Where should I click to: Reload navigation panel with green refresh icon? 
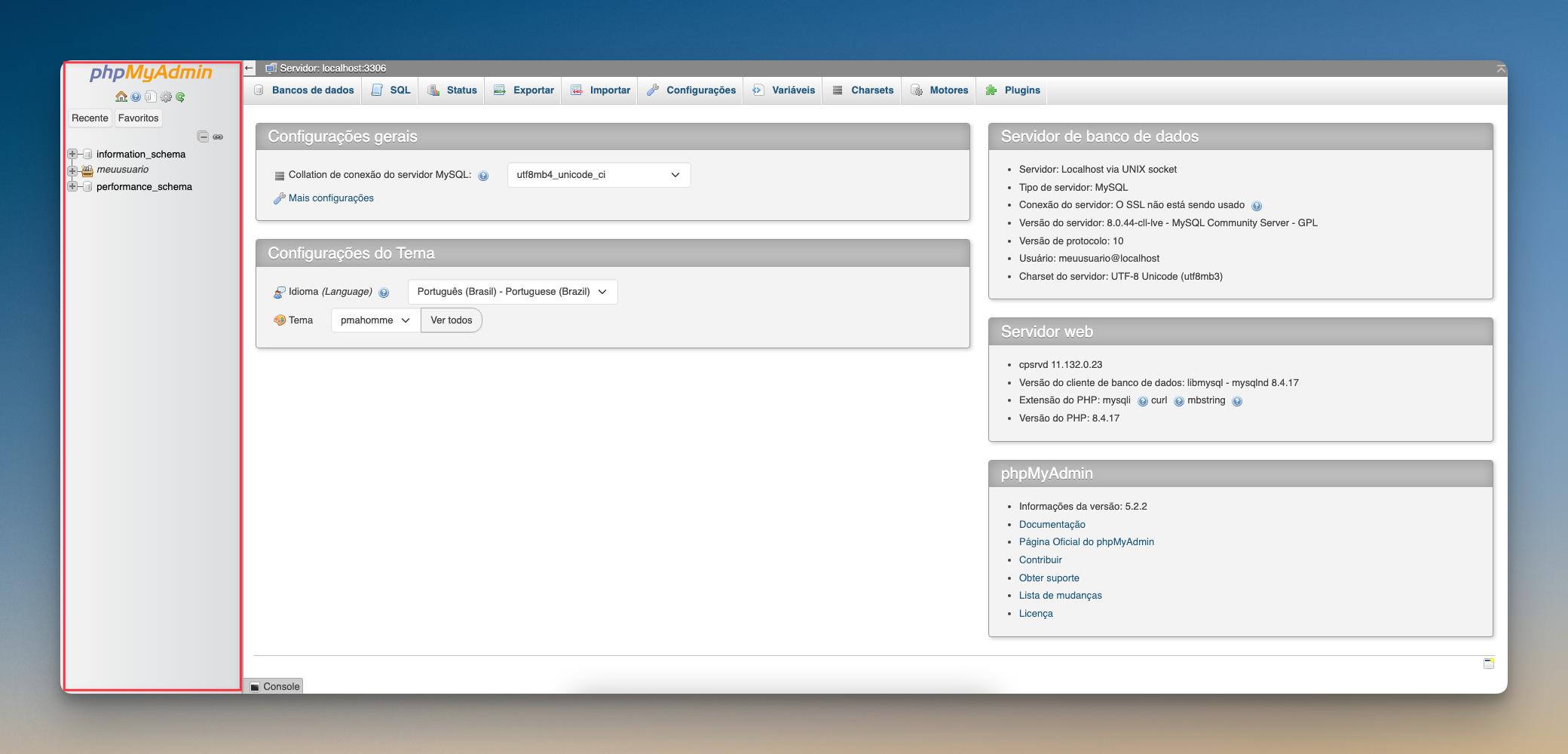click(181, 97)
